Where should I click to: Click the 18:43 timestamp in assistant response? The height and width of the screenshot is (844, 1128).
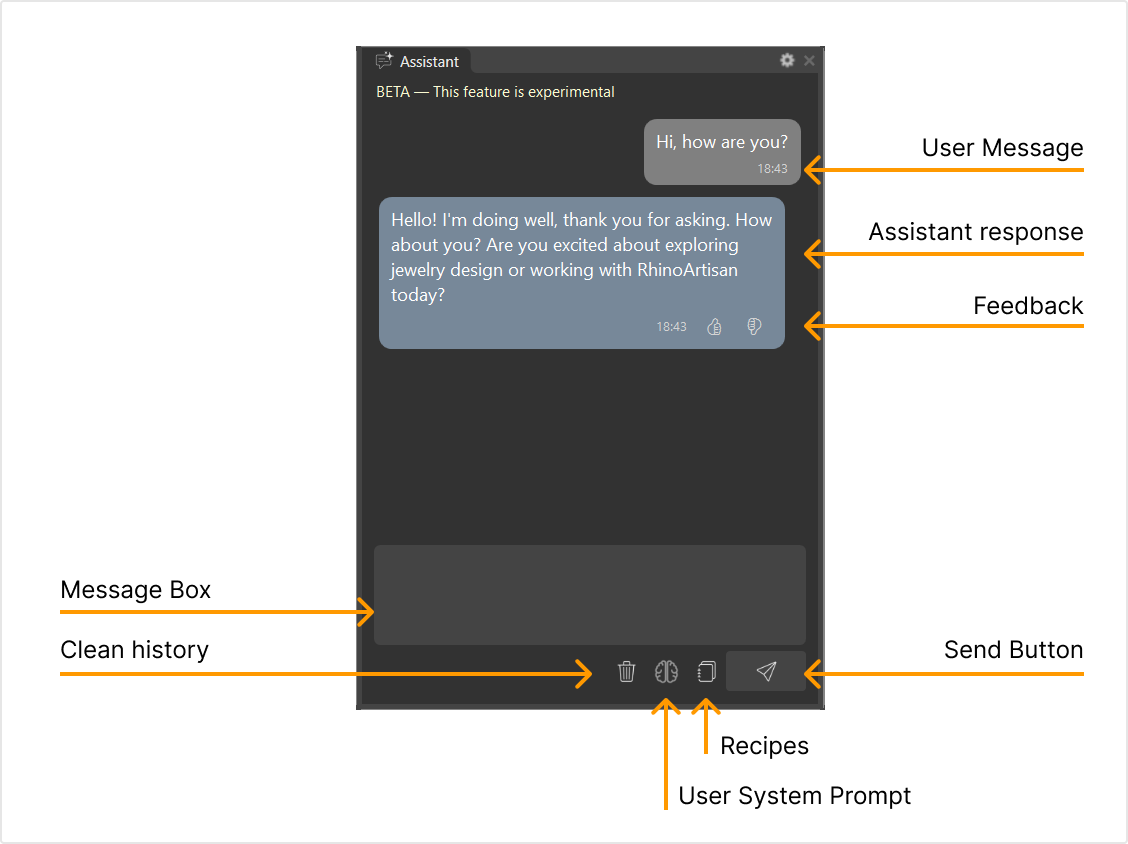point(671,327)
